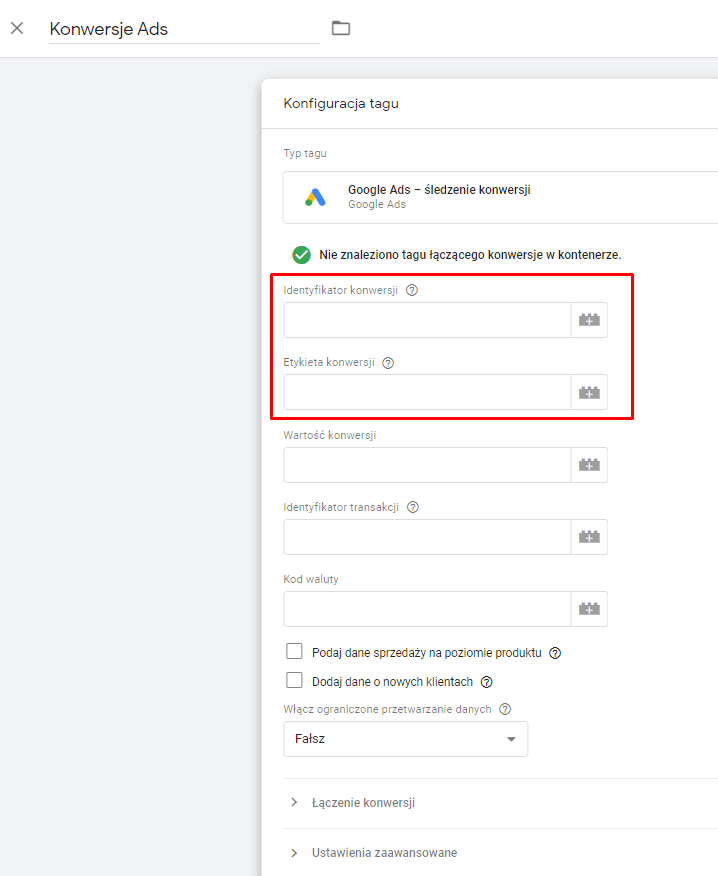Image resolution: width=718 pixels, height=876 pixels.
Task: Open help for Identyfikator transakcji
Action: point(413,507)
